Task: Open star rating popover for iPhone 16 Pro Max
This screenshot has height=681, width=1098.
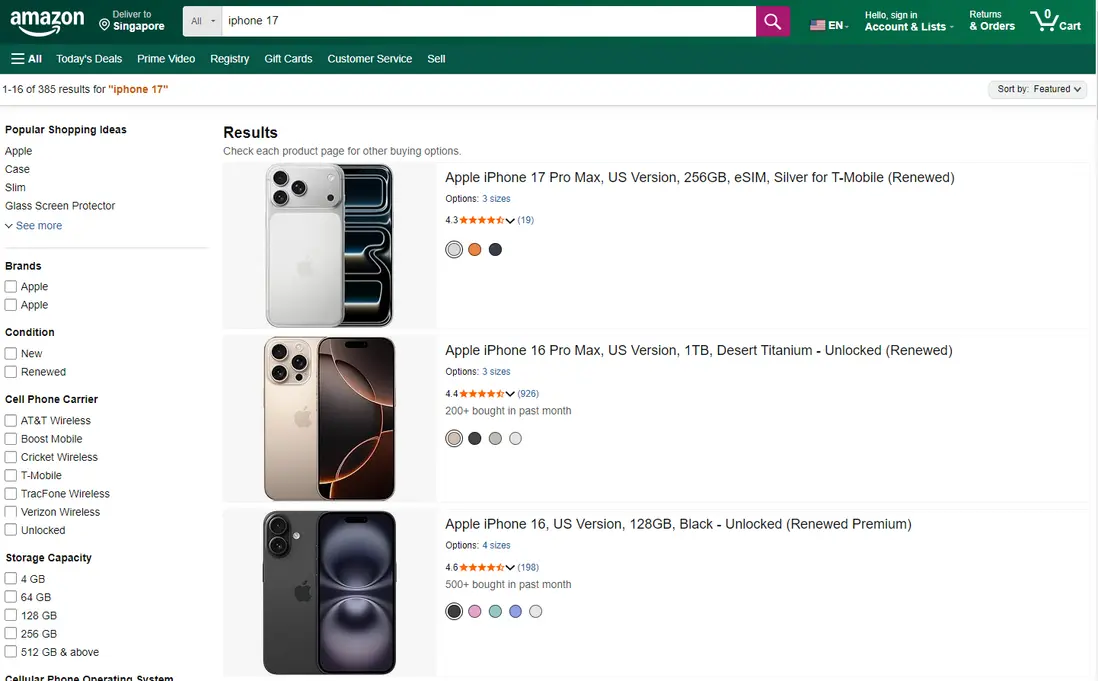Action: pos(510,394)
